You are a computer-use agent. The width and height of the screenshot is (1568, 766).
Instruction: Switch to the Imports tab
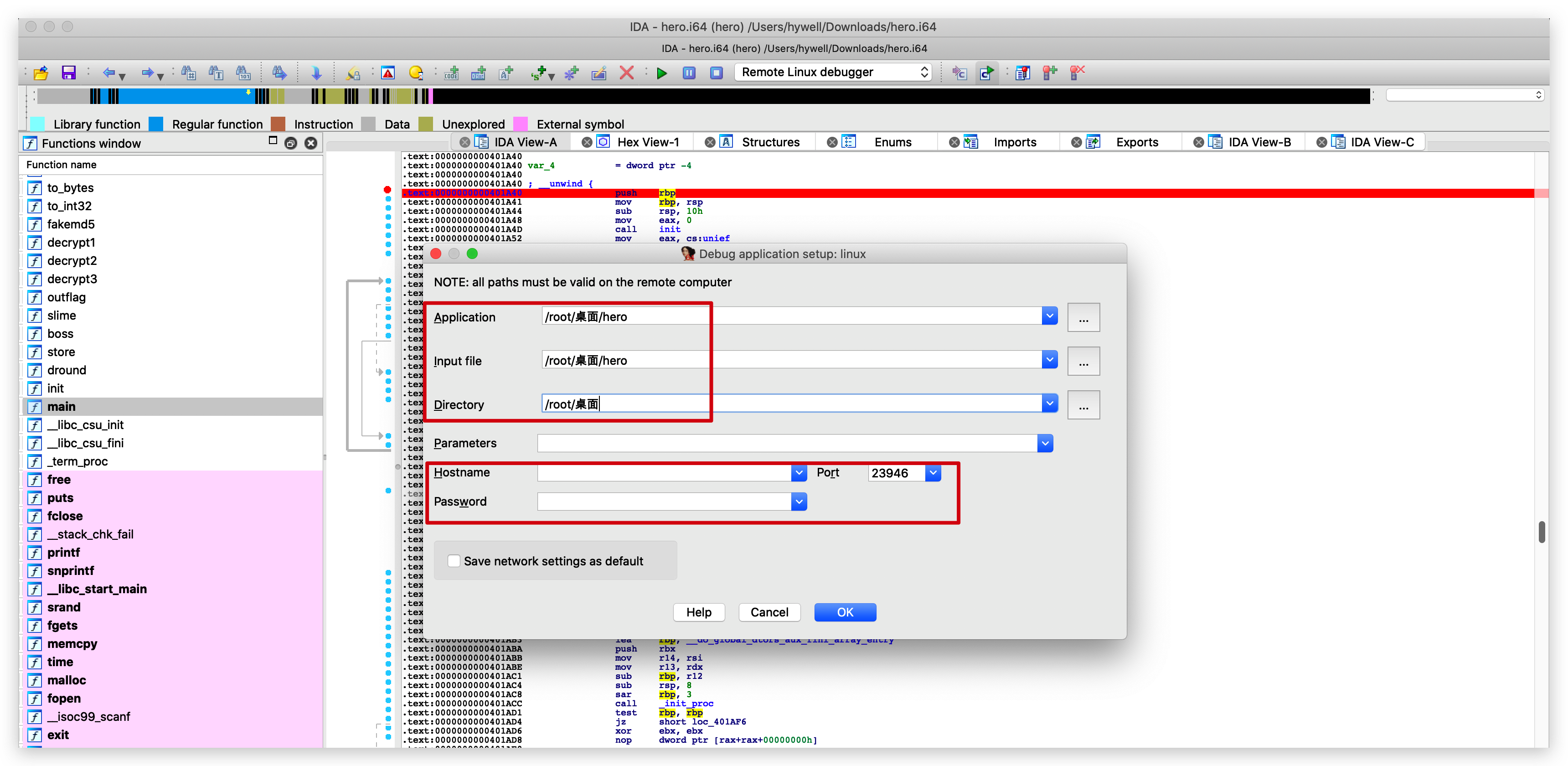[1014, 142]
